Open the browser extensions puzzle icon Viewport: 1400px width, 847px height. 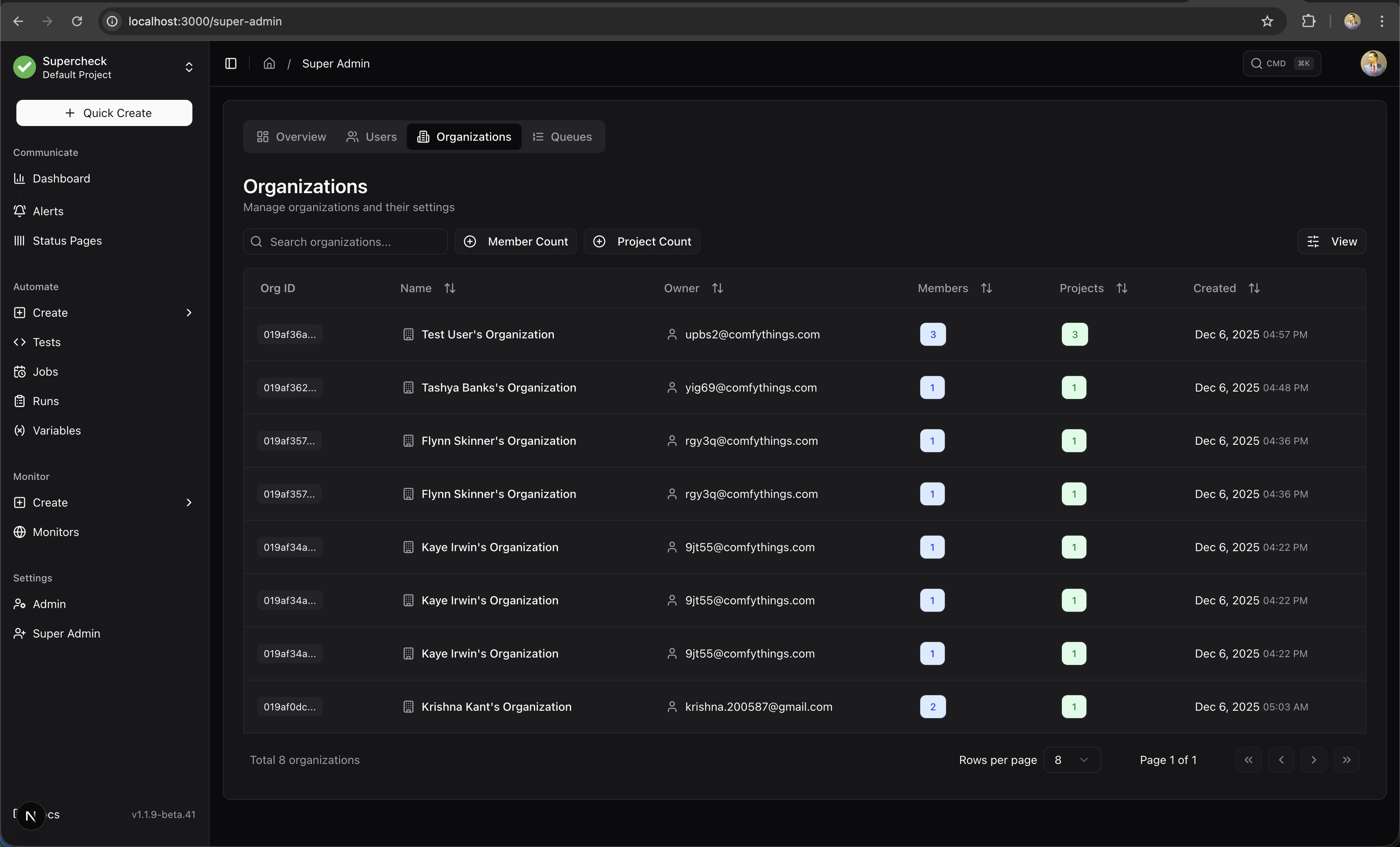tap(1309, 21)
